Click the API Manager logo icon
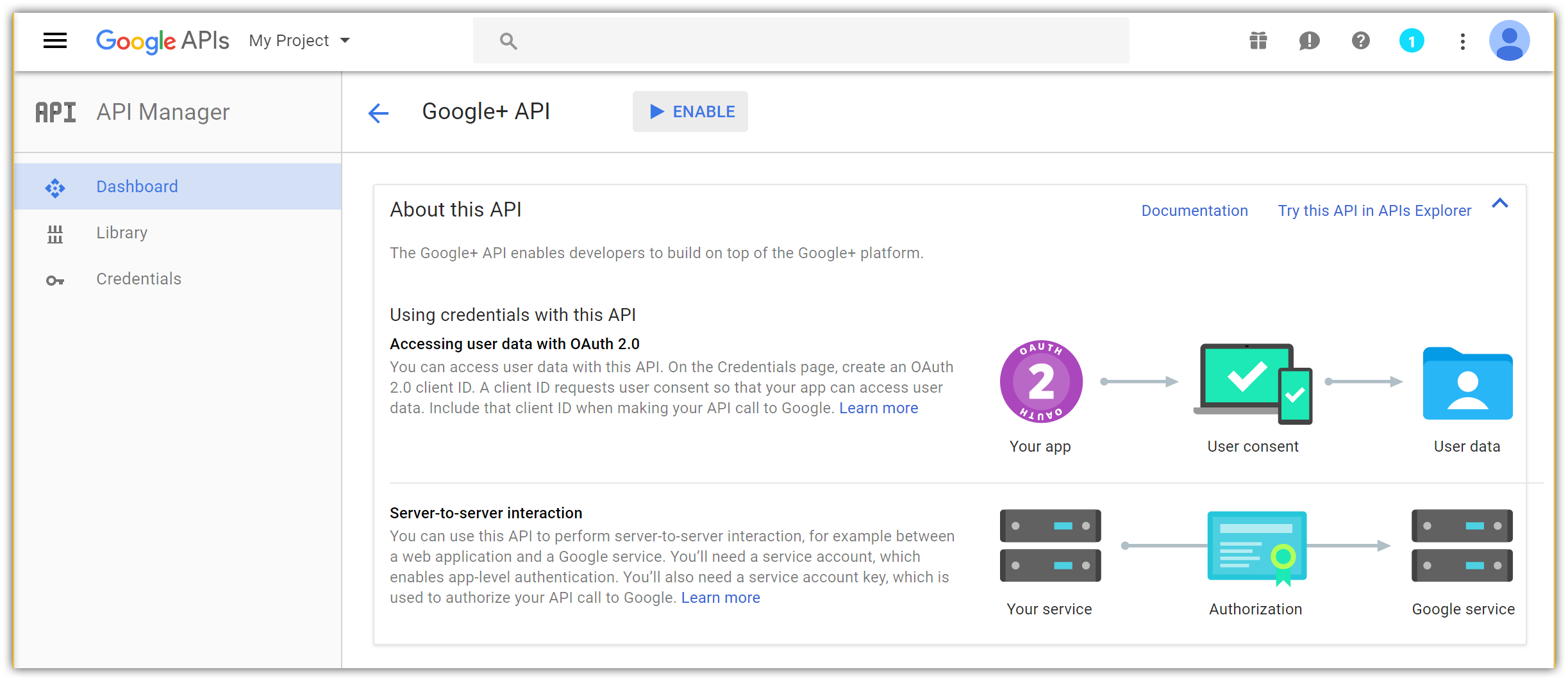 click(55, 112)
